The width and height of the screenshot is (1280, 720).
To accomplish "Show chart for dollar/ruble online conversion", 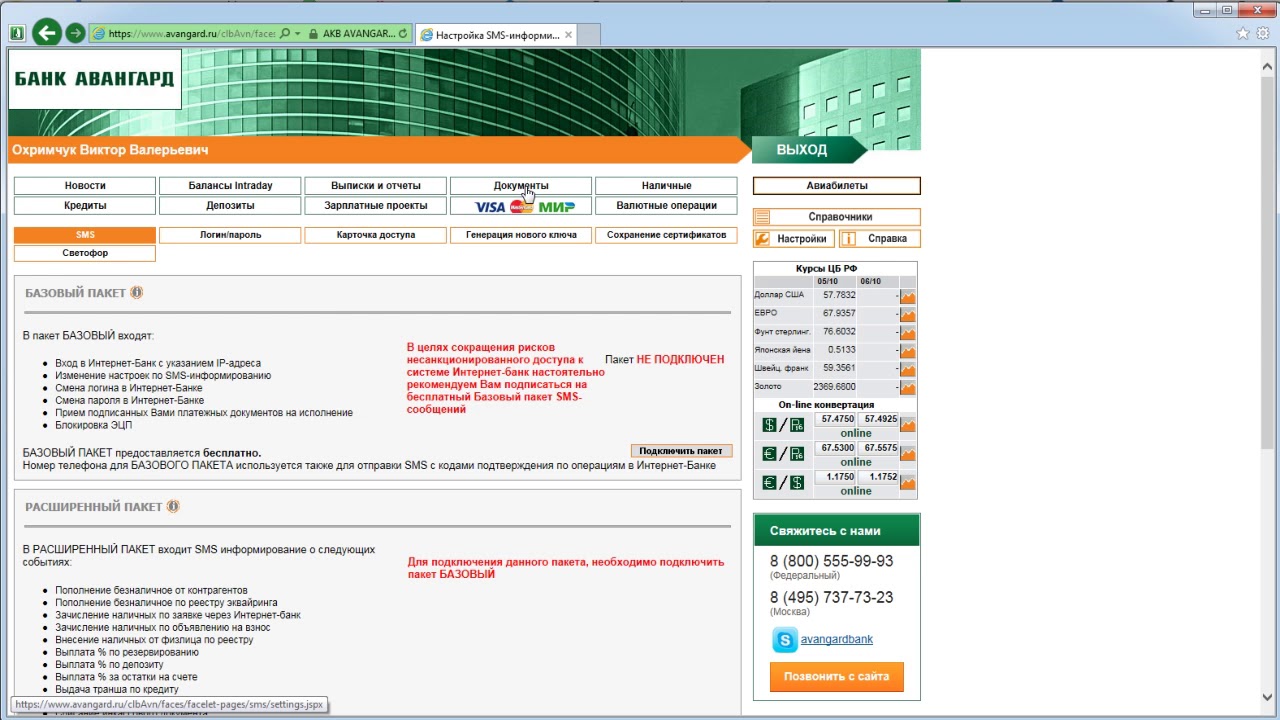I will pyautogui.click(x=907, y=424).
